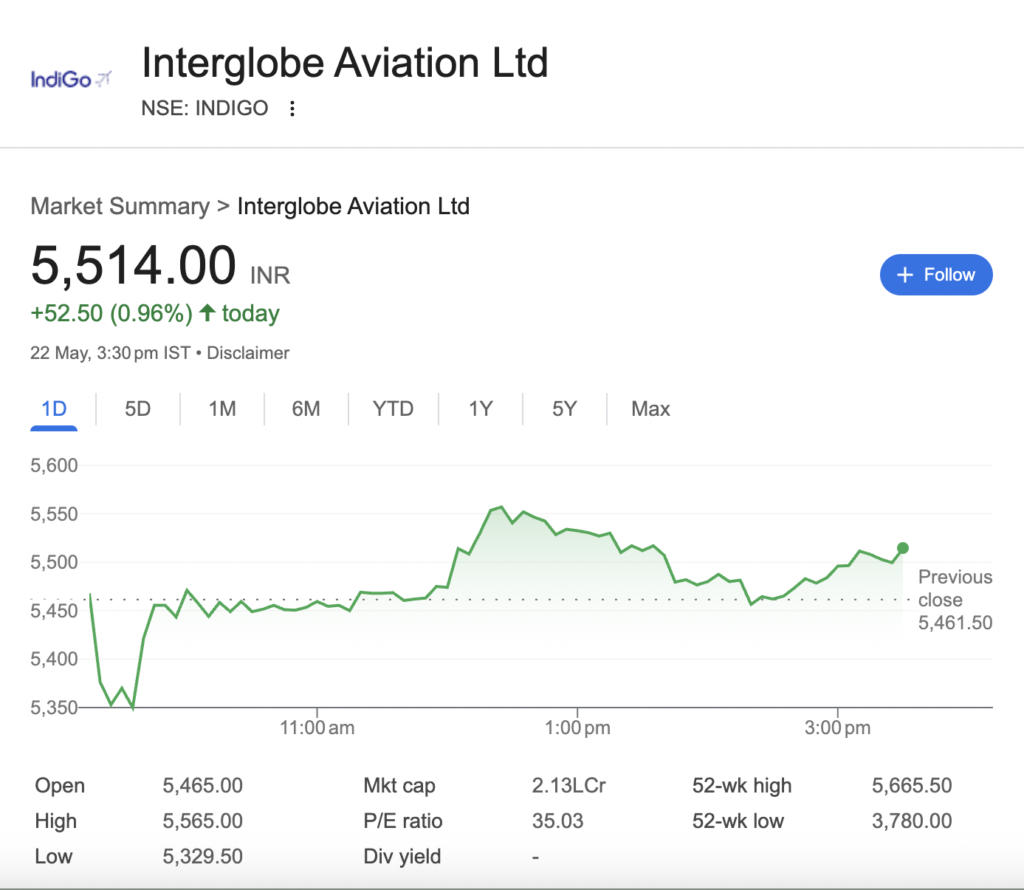Click the Interglobe Aviation Ltd title
The height and width of the screenshot is (890, 1024).
click(345, 63)
